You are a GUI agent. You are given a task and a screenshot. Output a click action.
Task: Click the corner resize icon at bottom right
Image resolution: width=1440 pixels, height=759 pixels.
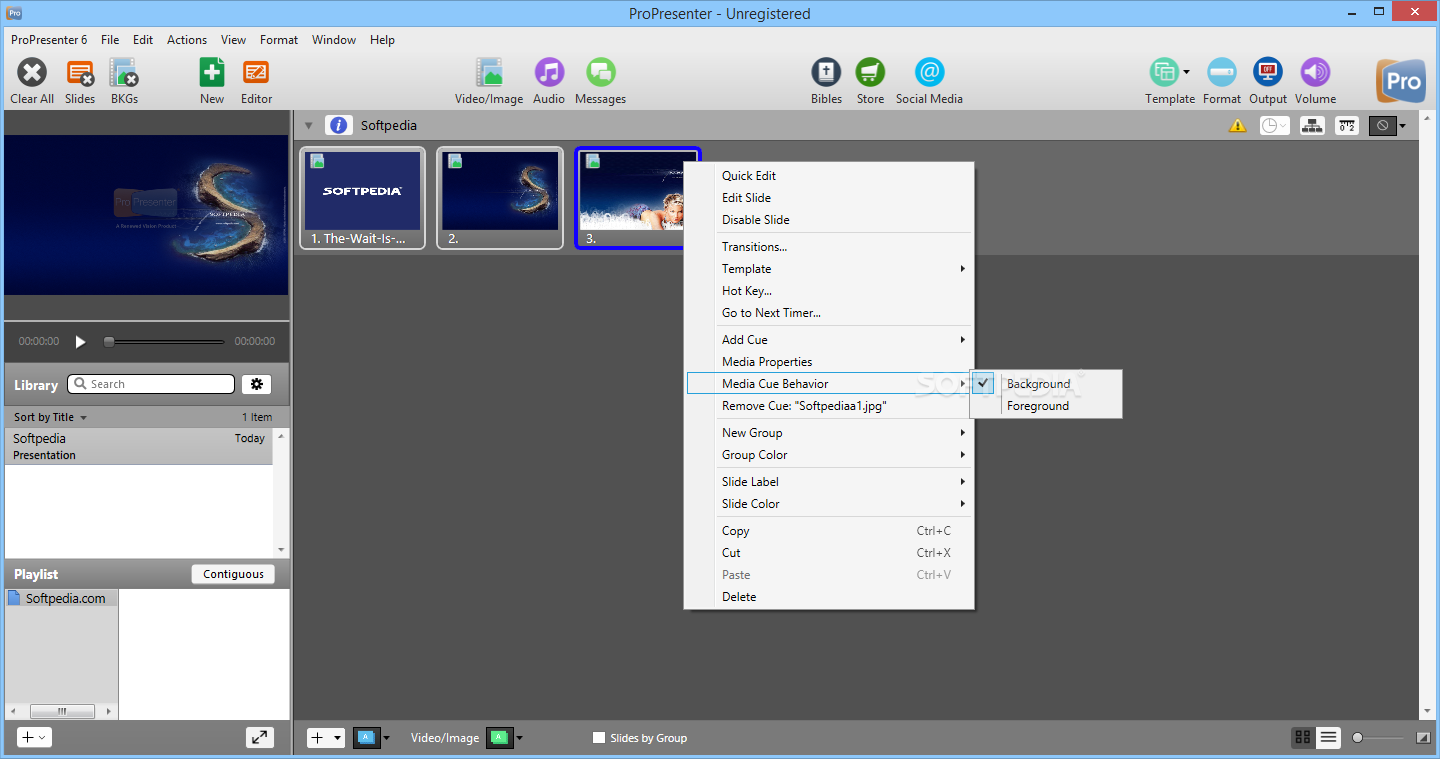[1423, 738]
